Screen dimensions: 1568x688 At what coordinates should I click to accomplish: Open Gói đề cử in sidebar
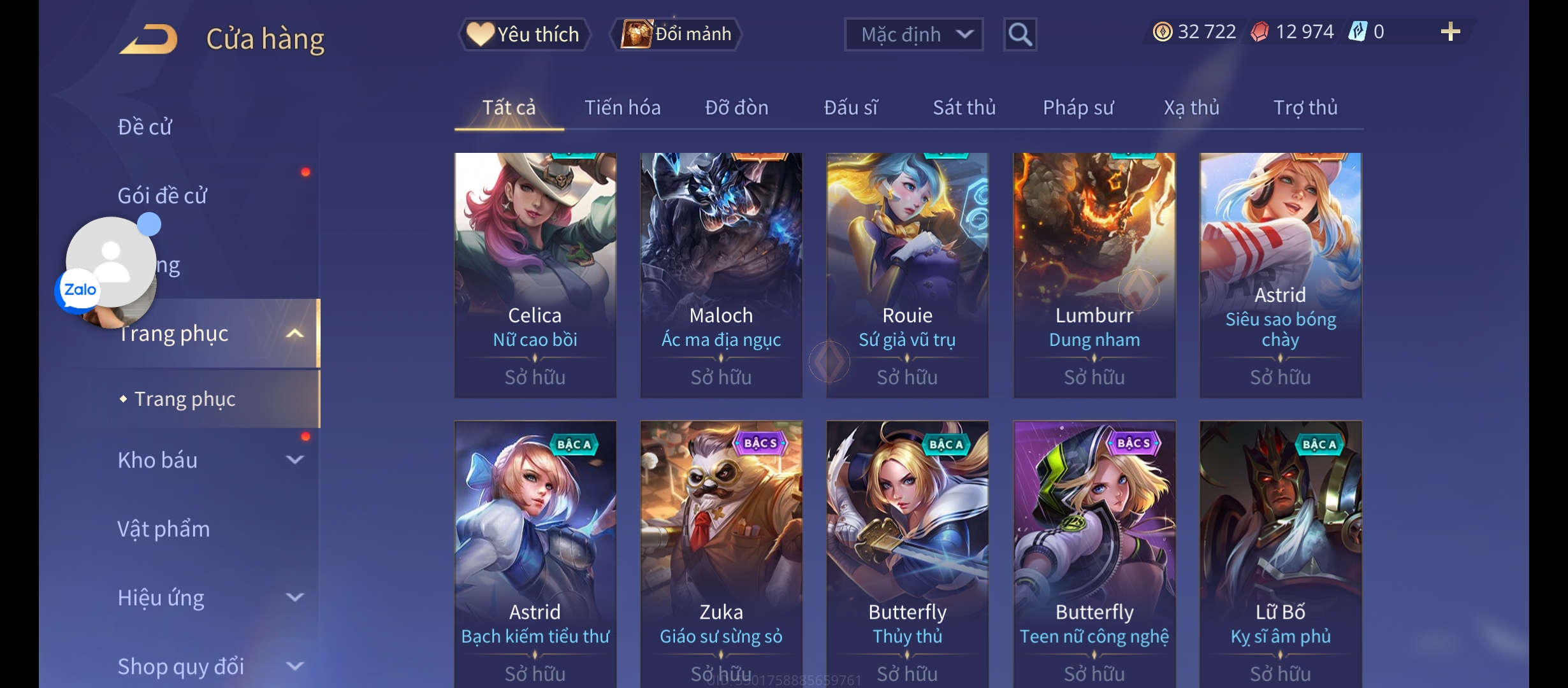point(162,196)
